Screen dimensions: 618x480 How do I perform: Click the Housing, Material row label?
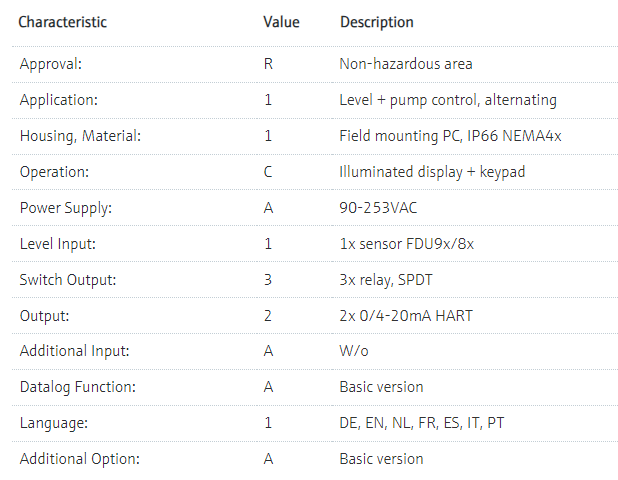click(x=80, y=136)
